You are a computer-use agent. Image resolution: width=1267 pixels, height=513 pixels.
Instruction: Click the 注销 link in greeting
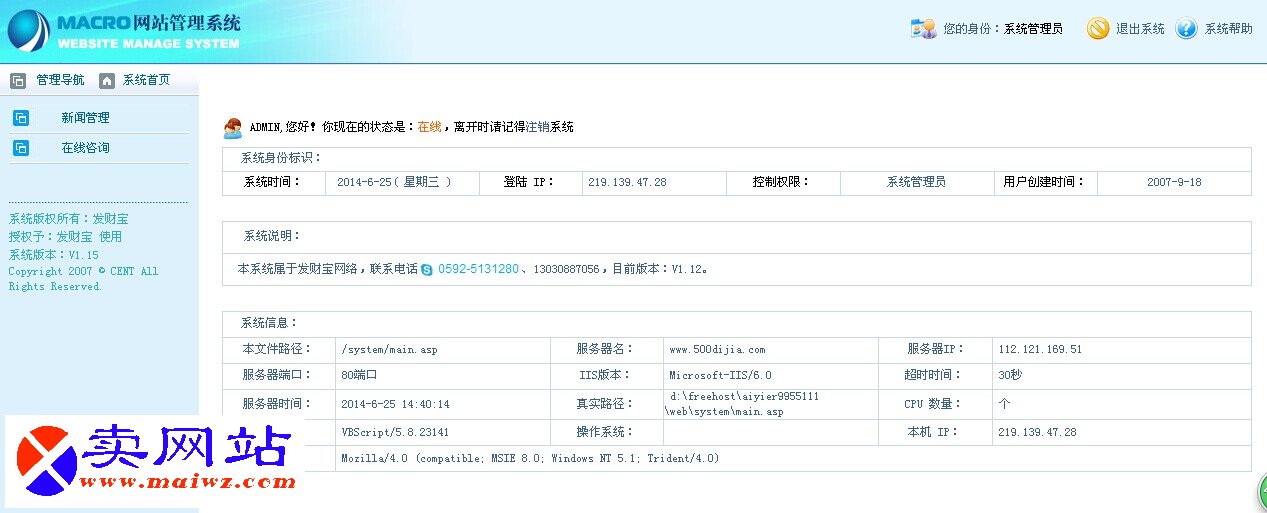[x=538, y=127]
